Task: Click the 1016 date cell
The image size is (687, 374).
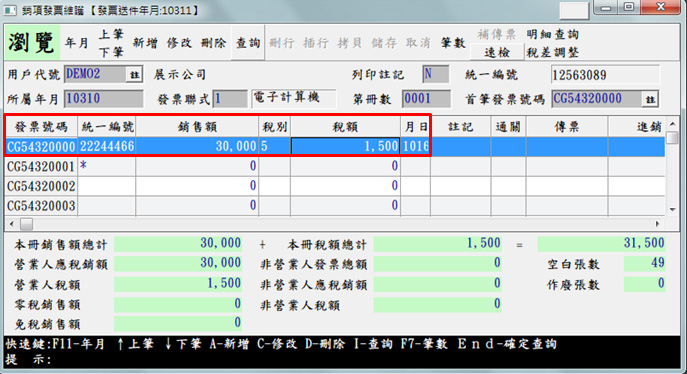Action: (416, 147)
